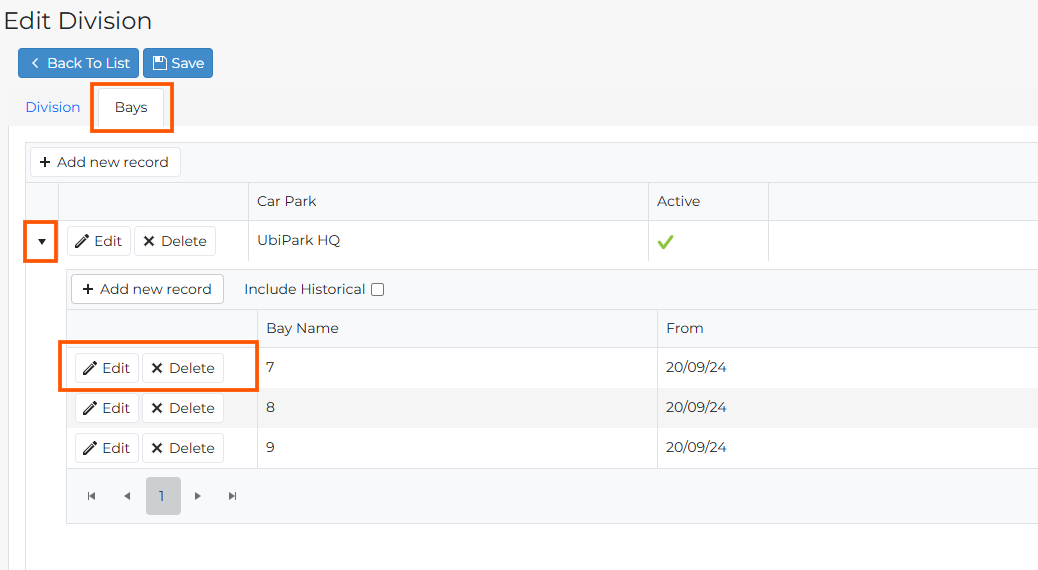Go to next page of bays
The width and height of the screenshot is (1038, 570).
(197, 496)
